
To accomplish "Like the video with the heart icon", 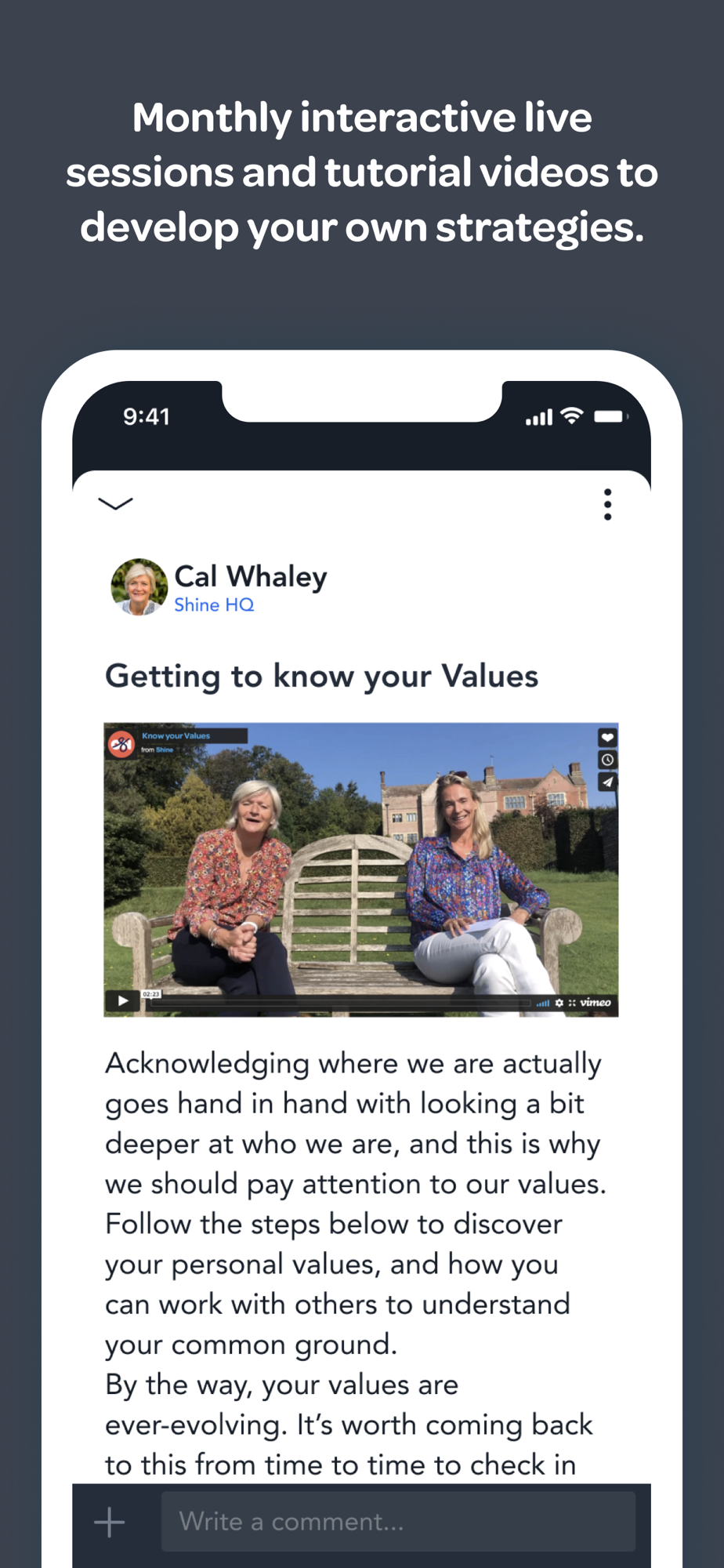I will click(x=607, y=738).
